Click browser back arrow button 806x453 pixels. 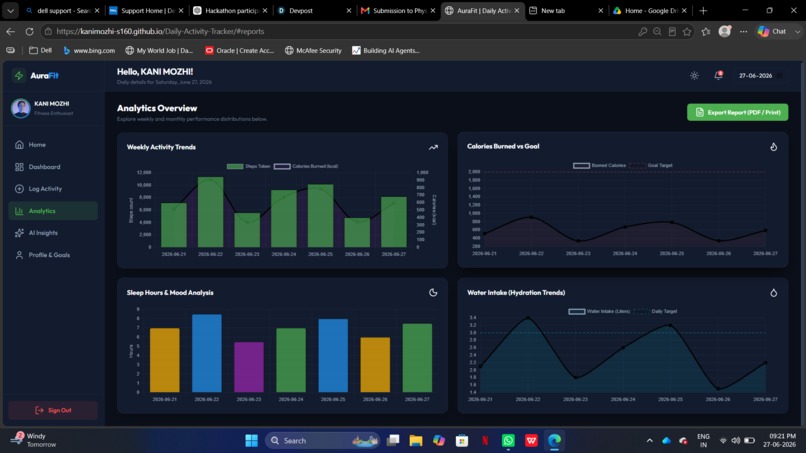tap(11, 31)
